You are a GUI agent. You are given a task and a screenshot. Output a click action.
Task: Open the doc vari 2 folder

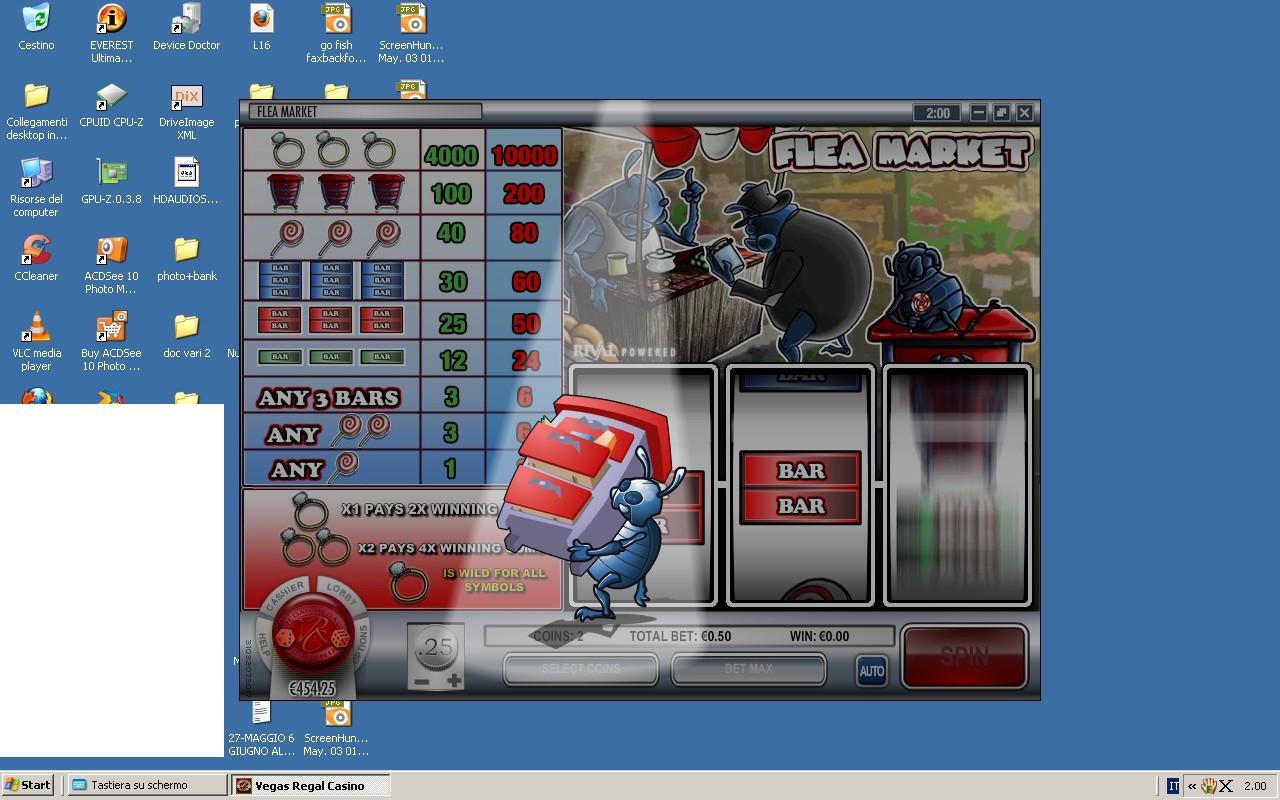[186, 336]
